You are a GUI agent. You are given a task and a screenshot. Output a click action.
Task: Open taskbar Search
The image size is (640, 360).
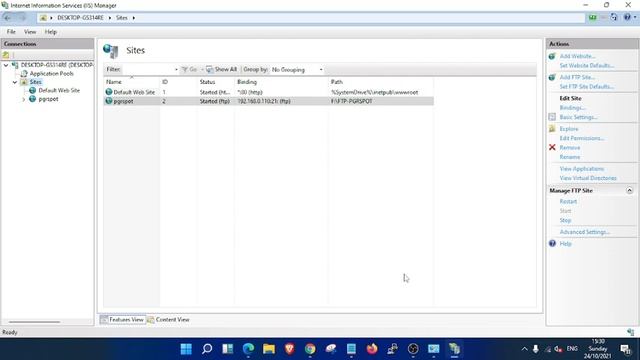click(x=207, y=349)
